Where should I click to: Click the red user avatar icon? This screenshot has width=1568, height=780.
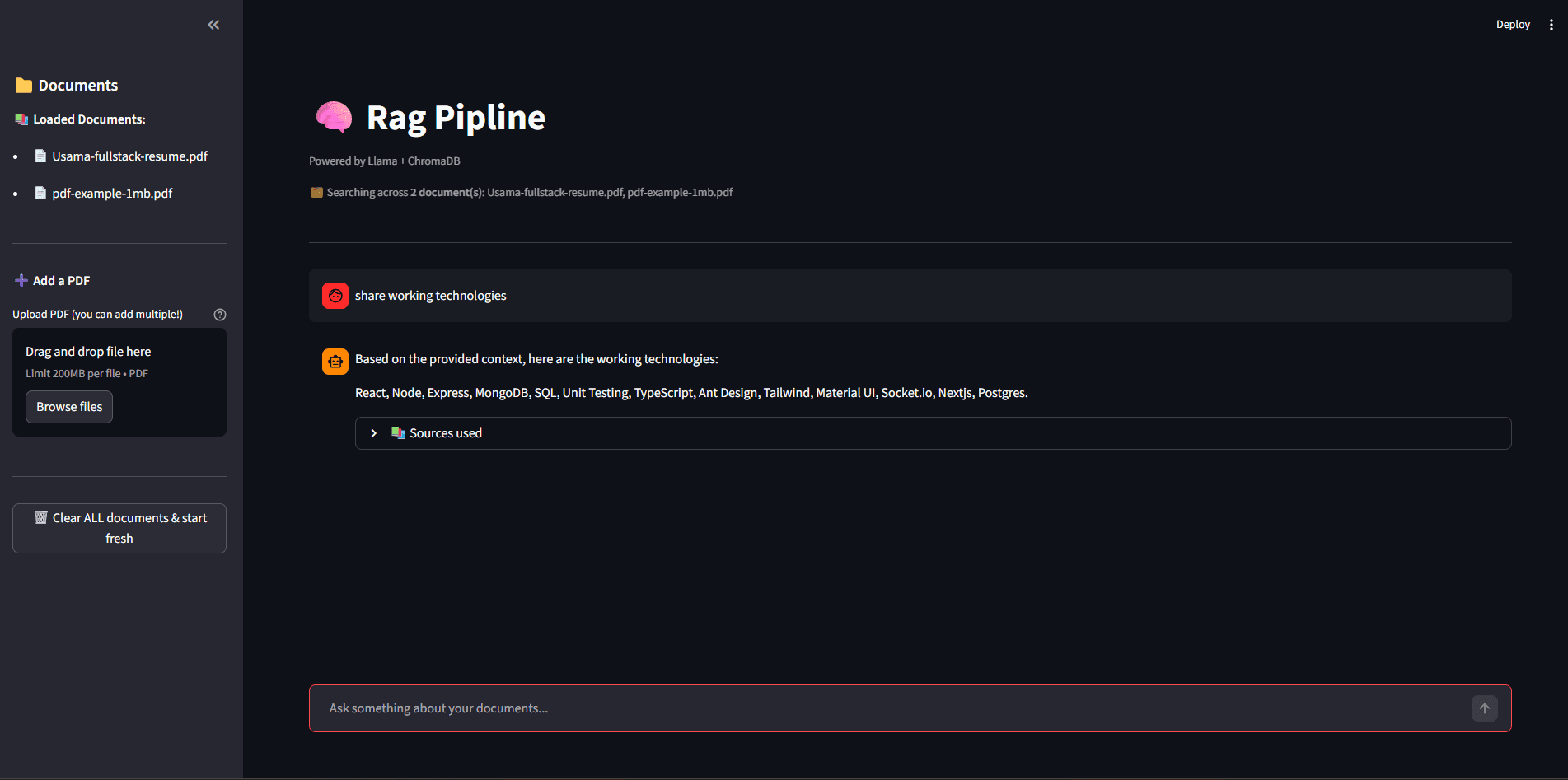click(335, 296)
